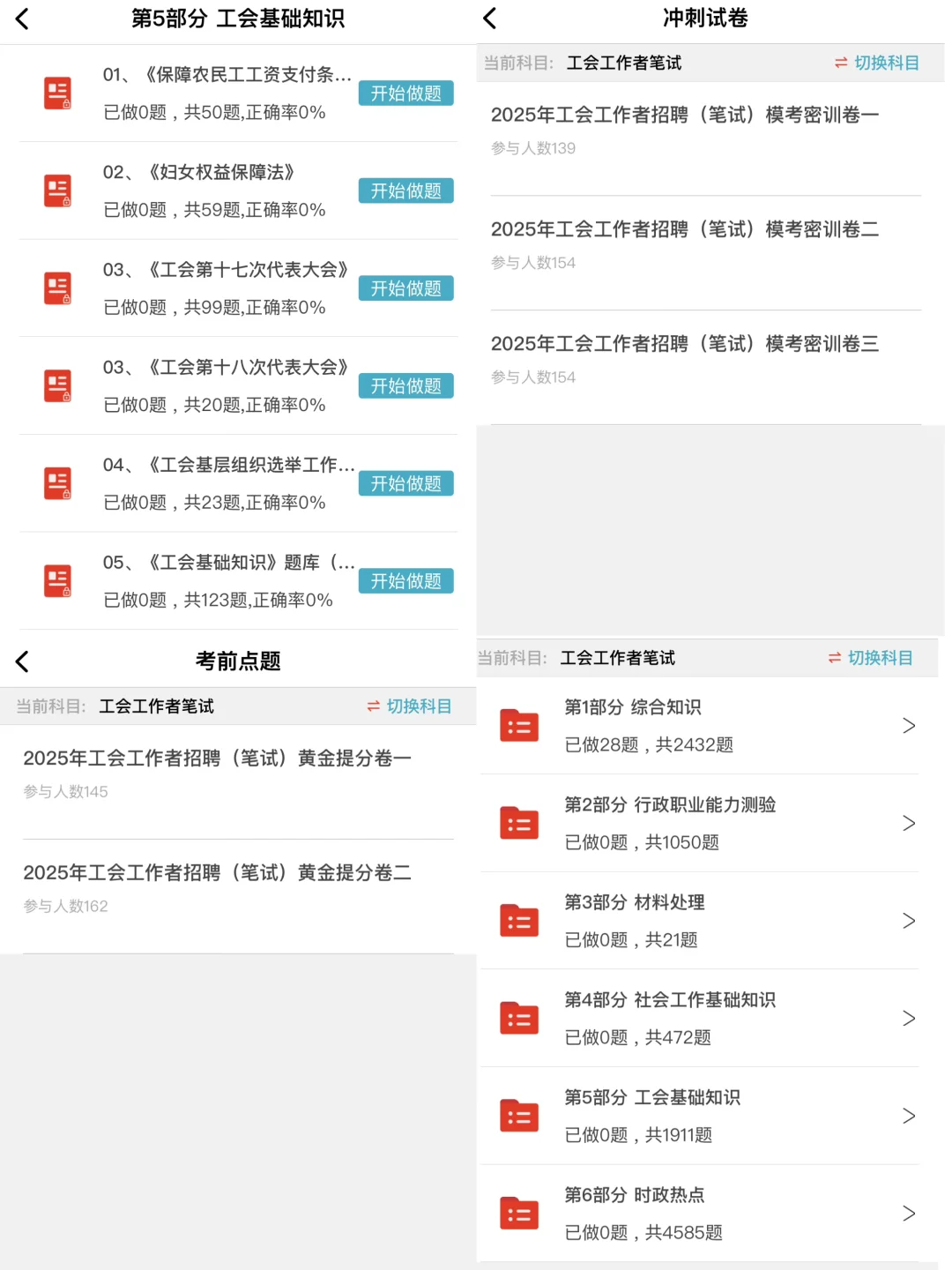Click the red list icon beside 第3部分 材料处理
Image resolution: width=952 pixels, height=1270 pixels.
518,921
